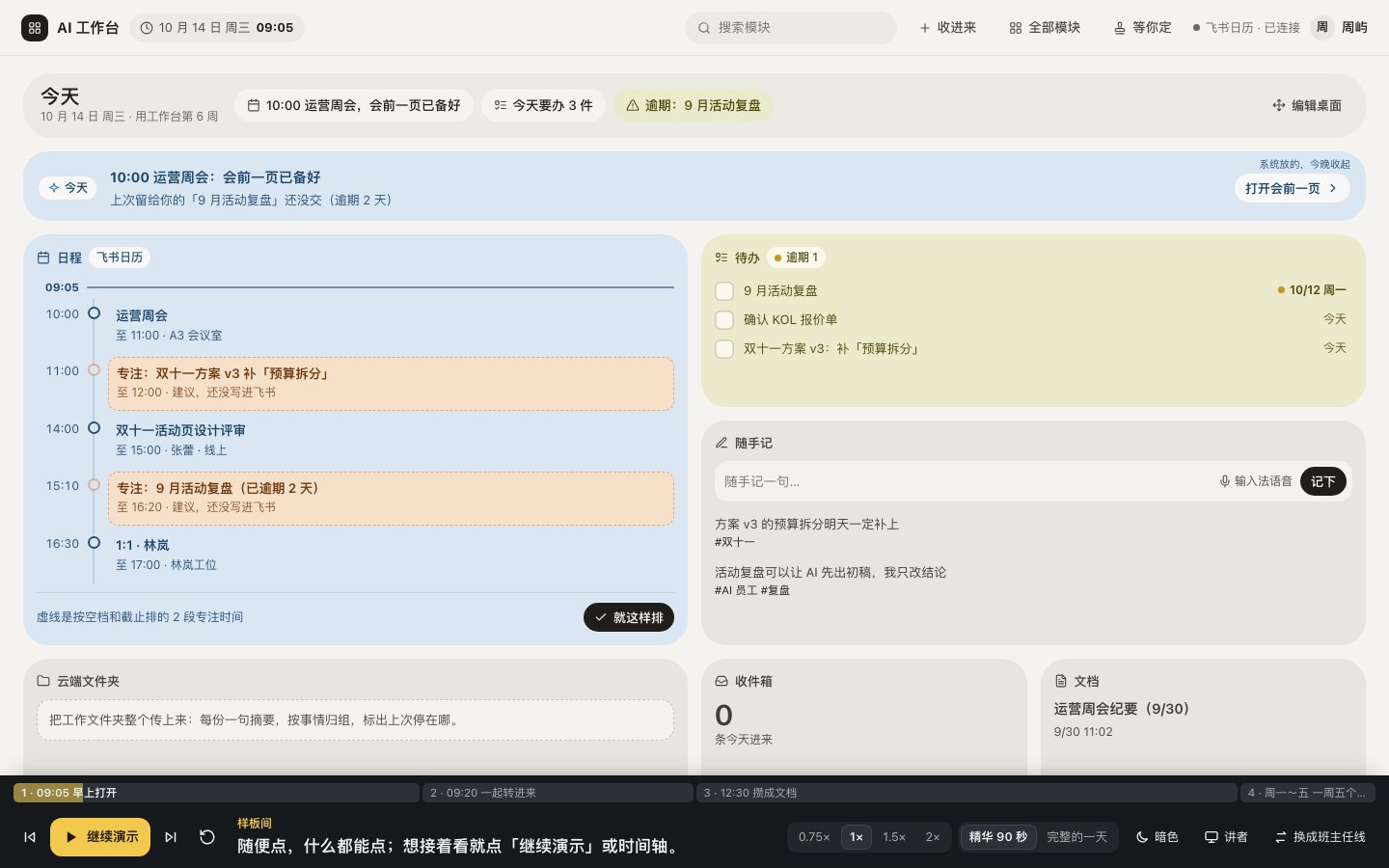Select the 专注：双十一方案 v3 suggested block
Image resolution: width=1389 pixels, height=868 pixels.
coord(391,383)
